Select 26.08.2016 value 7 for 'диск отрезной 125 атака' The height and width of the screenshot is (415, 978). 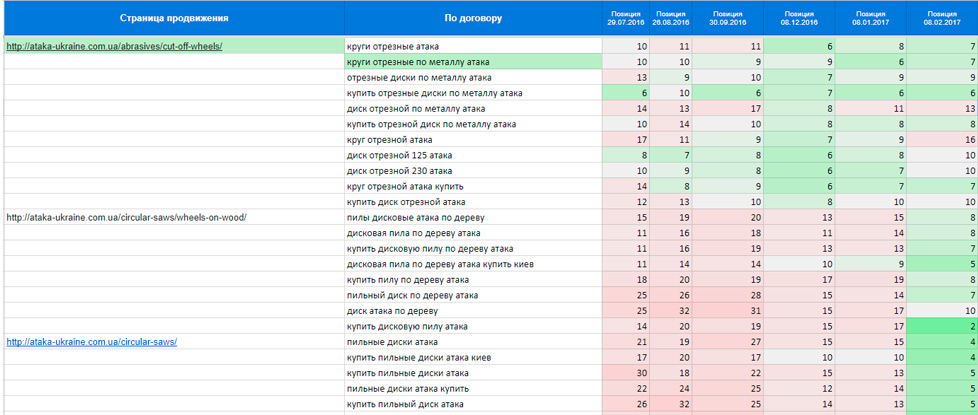pyautogui.click(x=671, y=155)
